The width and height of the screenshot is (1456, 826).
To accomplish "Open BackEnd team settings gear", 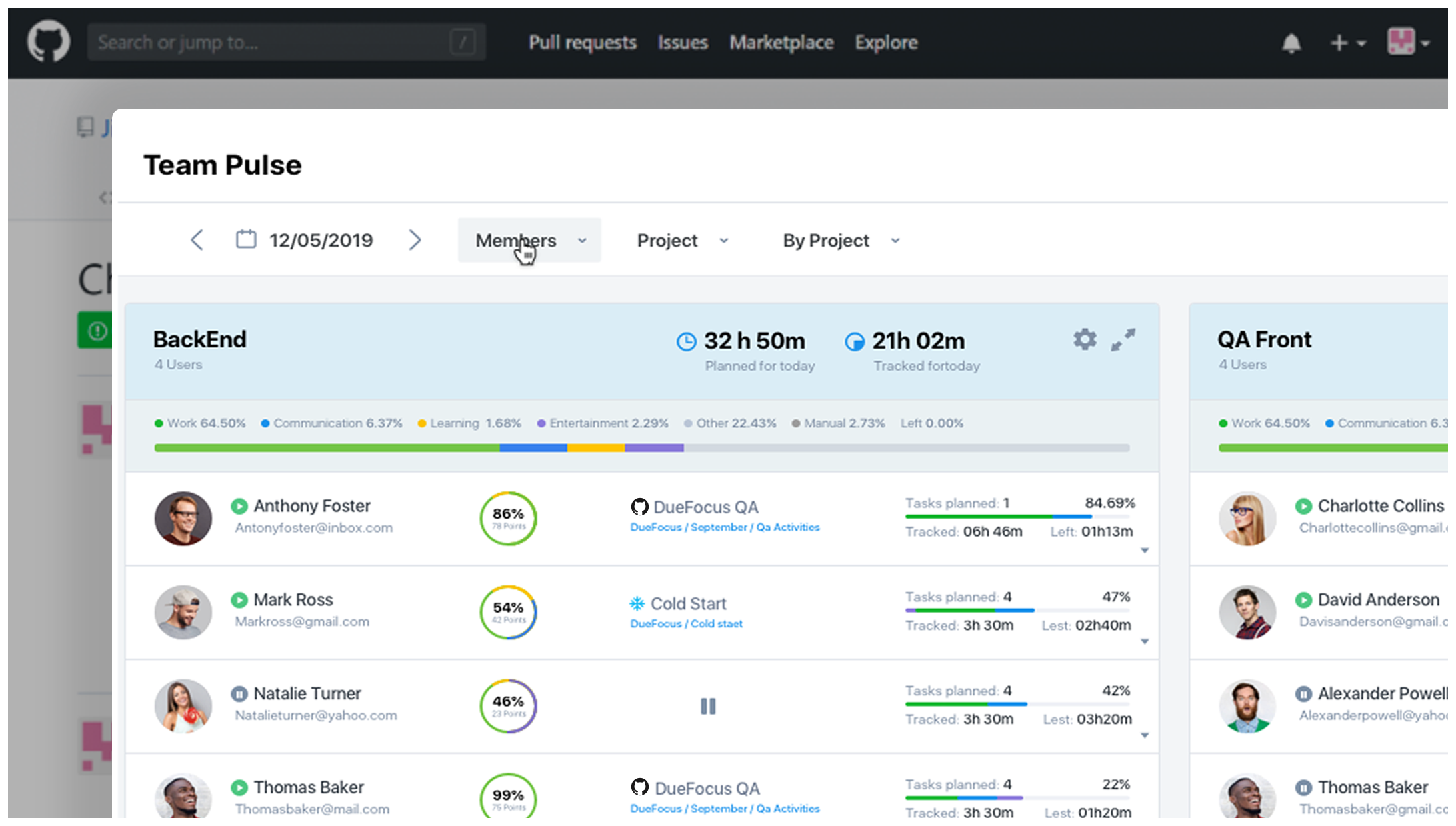I will [x=1085, y=339].
